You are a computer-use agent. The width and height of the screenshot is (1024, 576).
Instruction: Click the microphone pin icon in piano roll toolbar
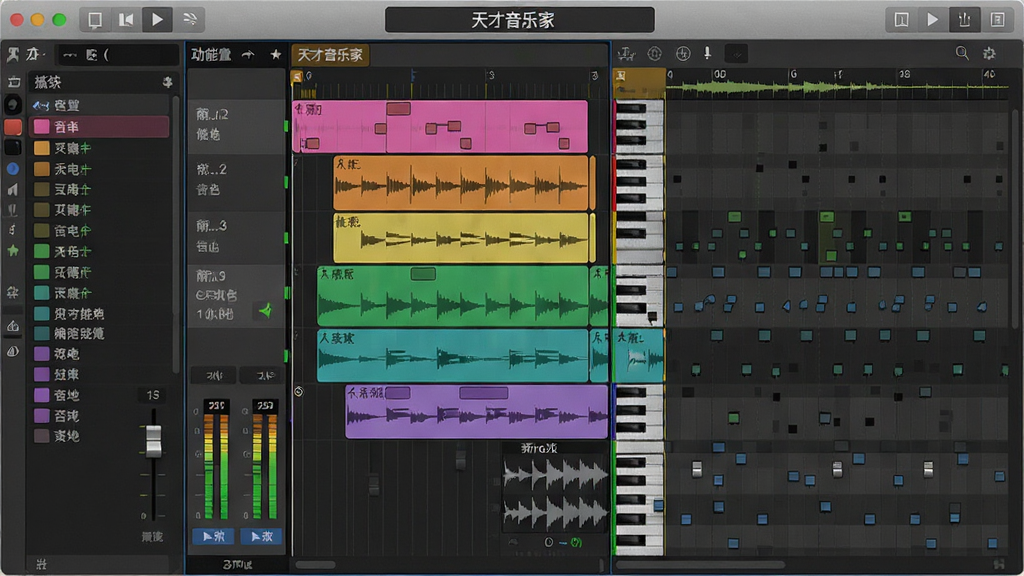(x=707, y=54)
